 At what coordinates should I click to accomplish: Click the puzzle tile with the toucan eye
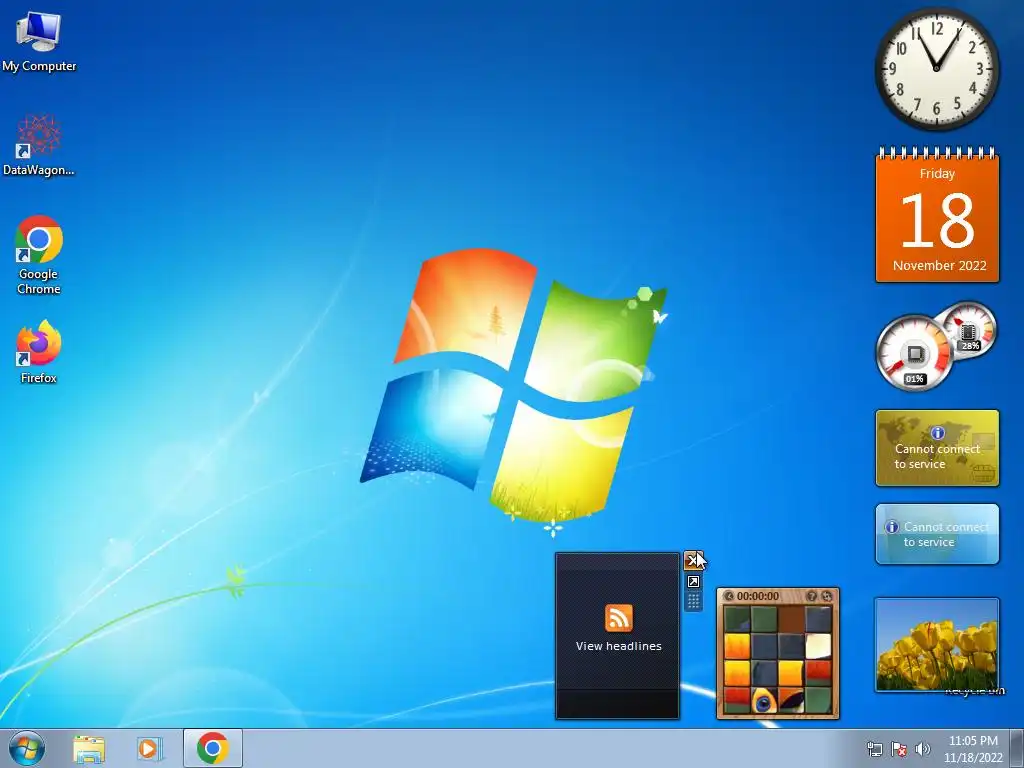coord(764,701)
